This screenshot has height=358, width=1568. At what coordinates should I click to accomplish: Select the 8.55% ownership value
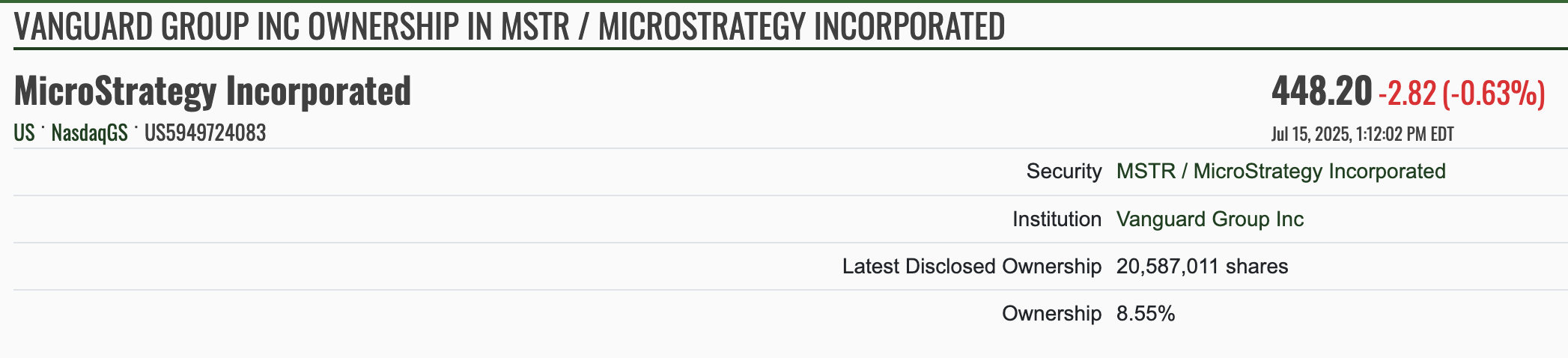1146,314
